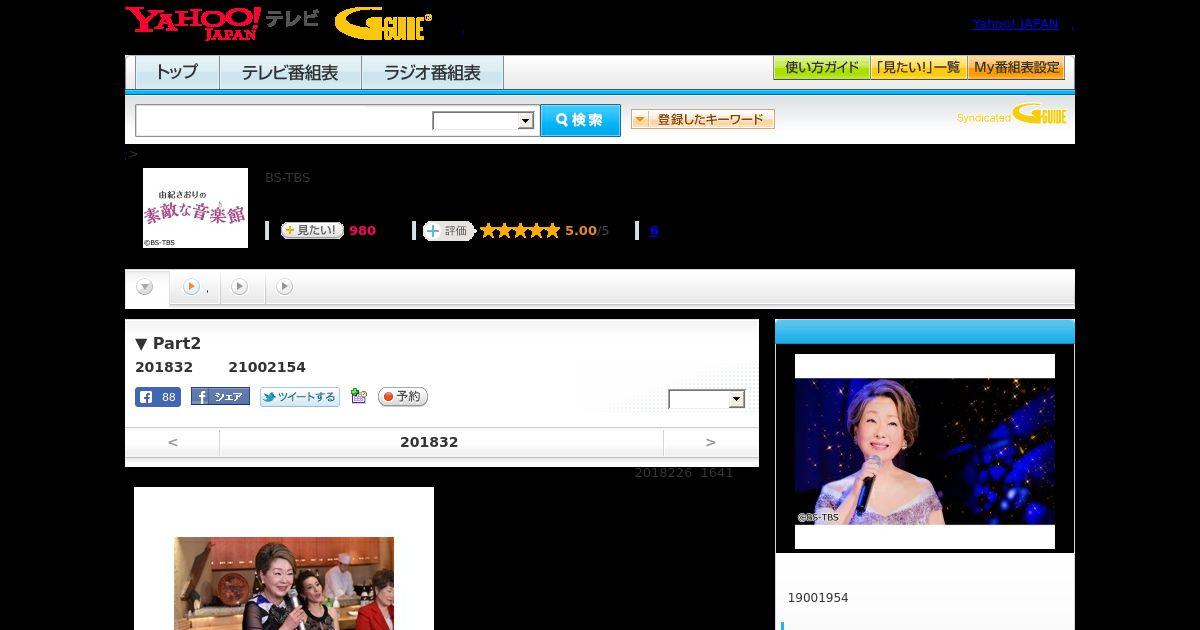Go to next date with > arrow
The width and height of the screenshot is (1200, 630).
(x=711, y=442)
